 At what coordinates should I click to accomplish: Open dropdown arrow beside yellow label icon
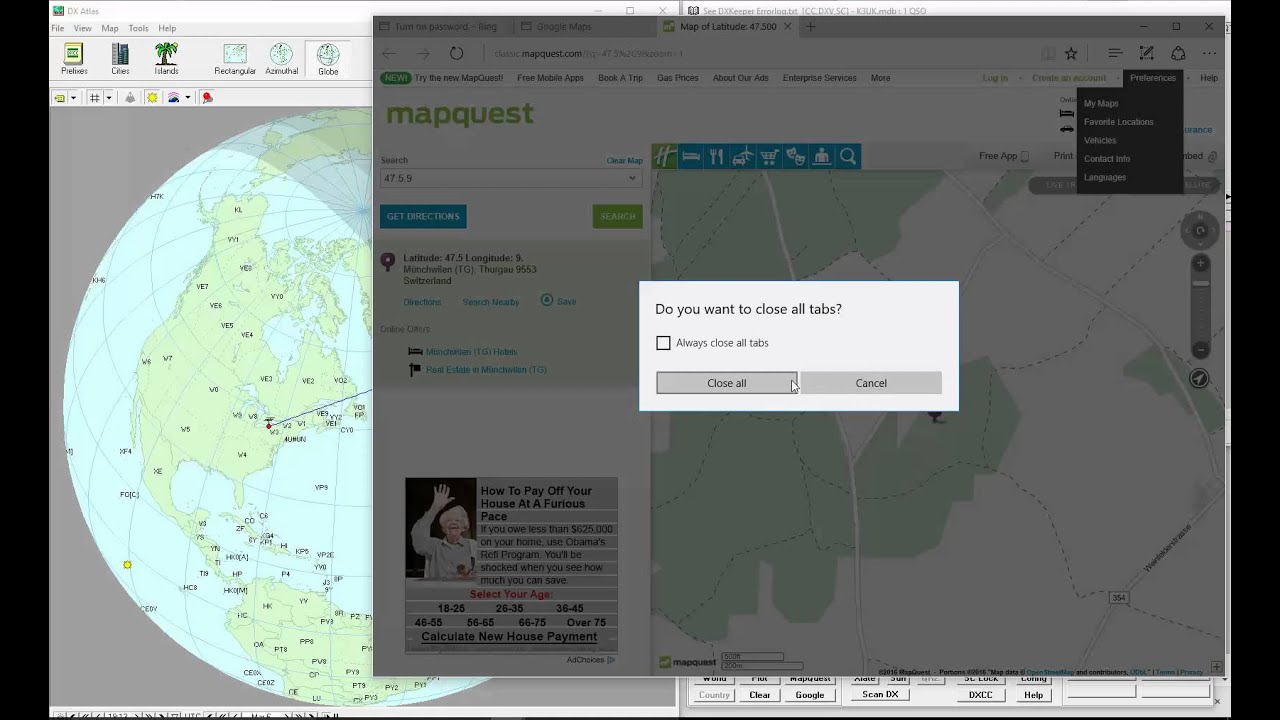click(x=73, y=98)
